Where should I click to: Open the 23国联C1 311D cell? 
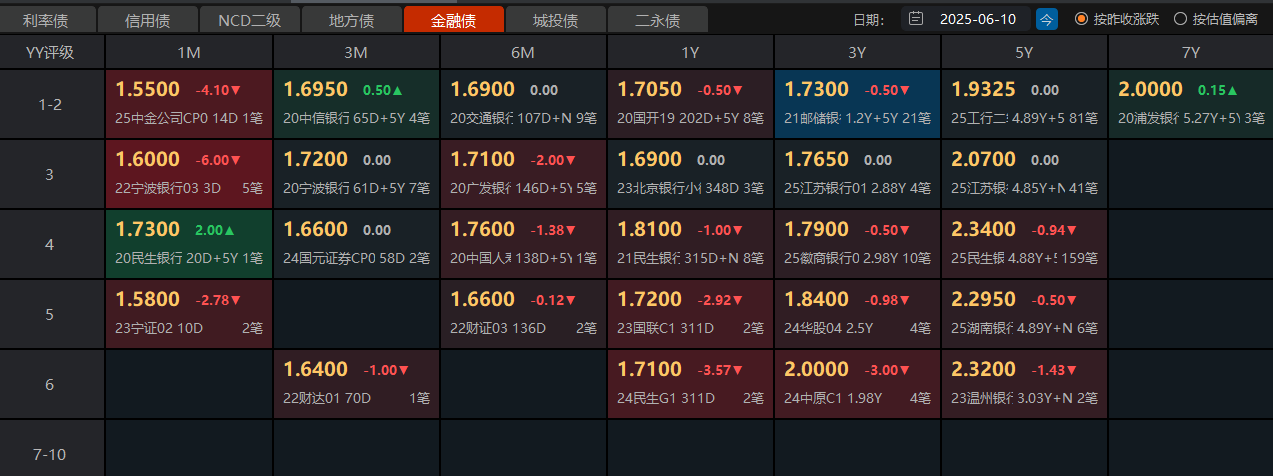690,314
